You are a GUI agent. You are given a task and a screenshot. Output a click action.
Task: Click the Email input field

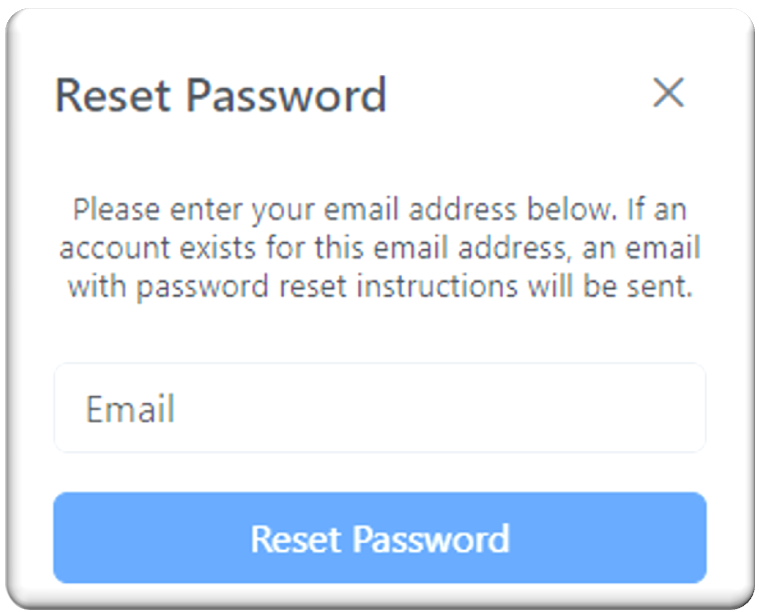pos(380,408)
